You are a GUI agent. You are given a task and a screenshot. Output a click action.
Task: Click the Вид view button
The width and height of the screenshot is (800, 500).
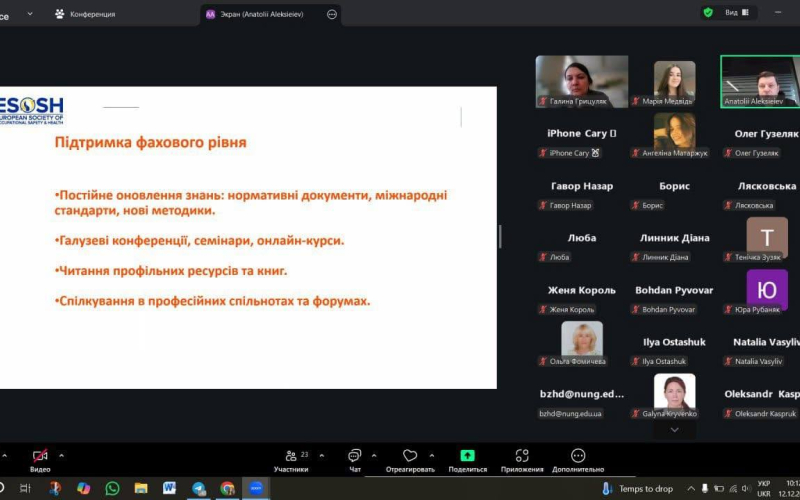[735, 12]
